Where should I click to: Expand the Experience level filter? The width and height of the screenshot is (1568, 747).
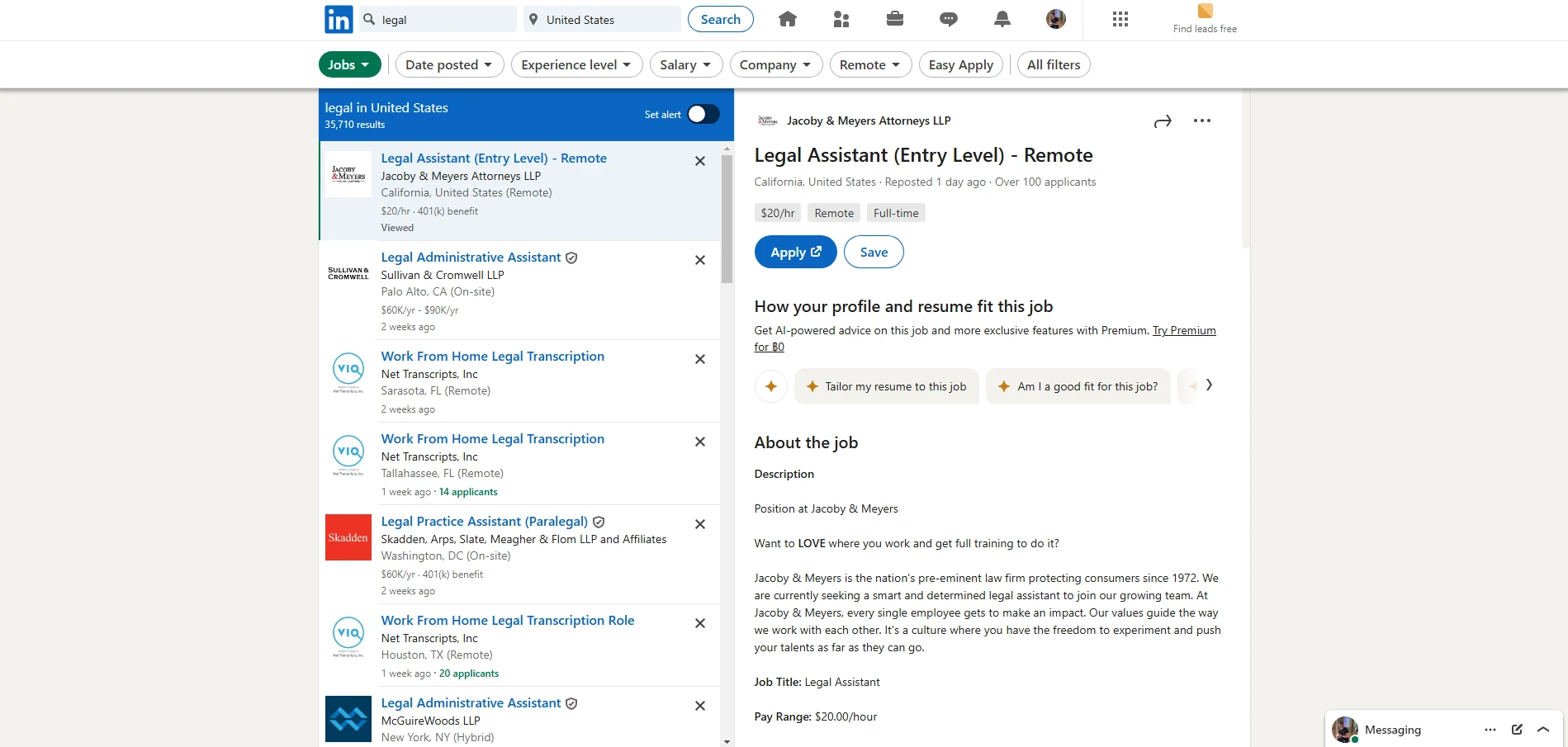[x=577, y=64]
